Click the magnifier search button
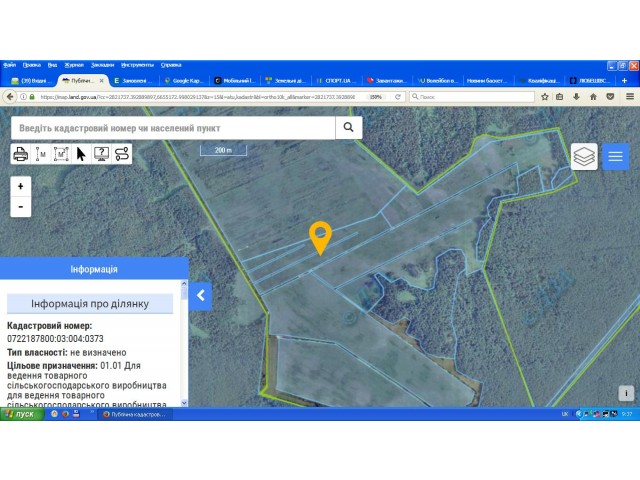This screenshot has height=480, width=640. pos(349,127)
